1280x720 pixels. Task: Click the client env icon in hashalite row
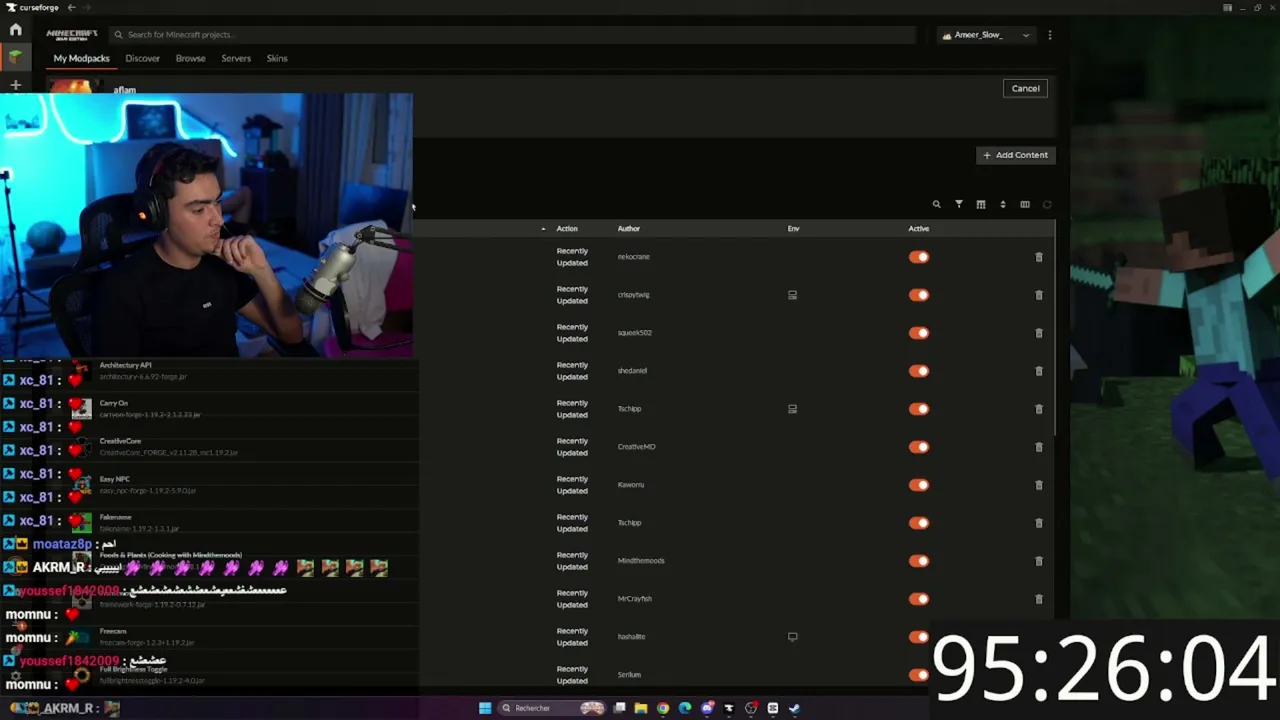tap(792, 637)
